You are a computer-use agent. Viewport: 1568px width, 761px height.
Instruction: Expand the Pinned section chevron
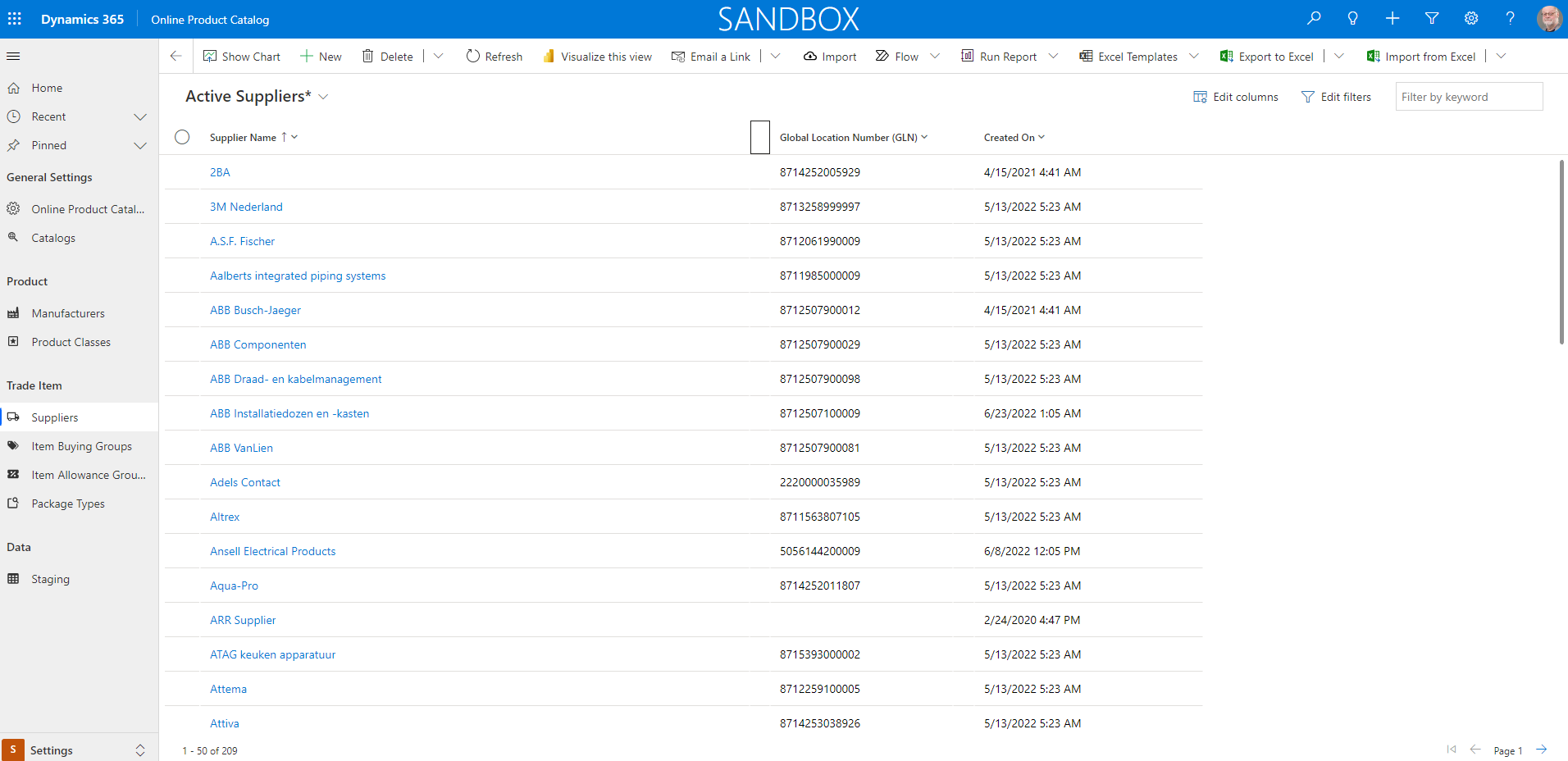tap(140, 146)
